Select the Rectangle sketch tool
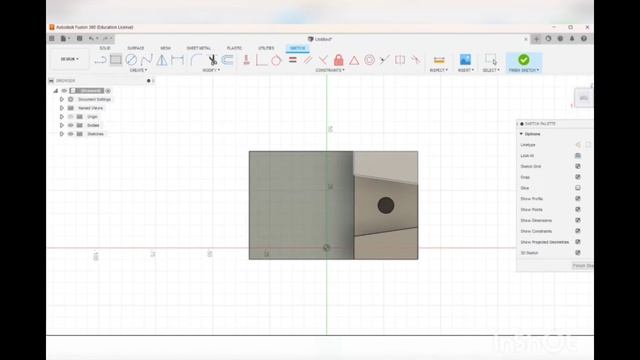Screen dimensions: 640x360 (116, 60)
